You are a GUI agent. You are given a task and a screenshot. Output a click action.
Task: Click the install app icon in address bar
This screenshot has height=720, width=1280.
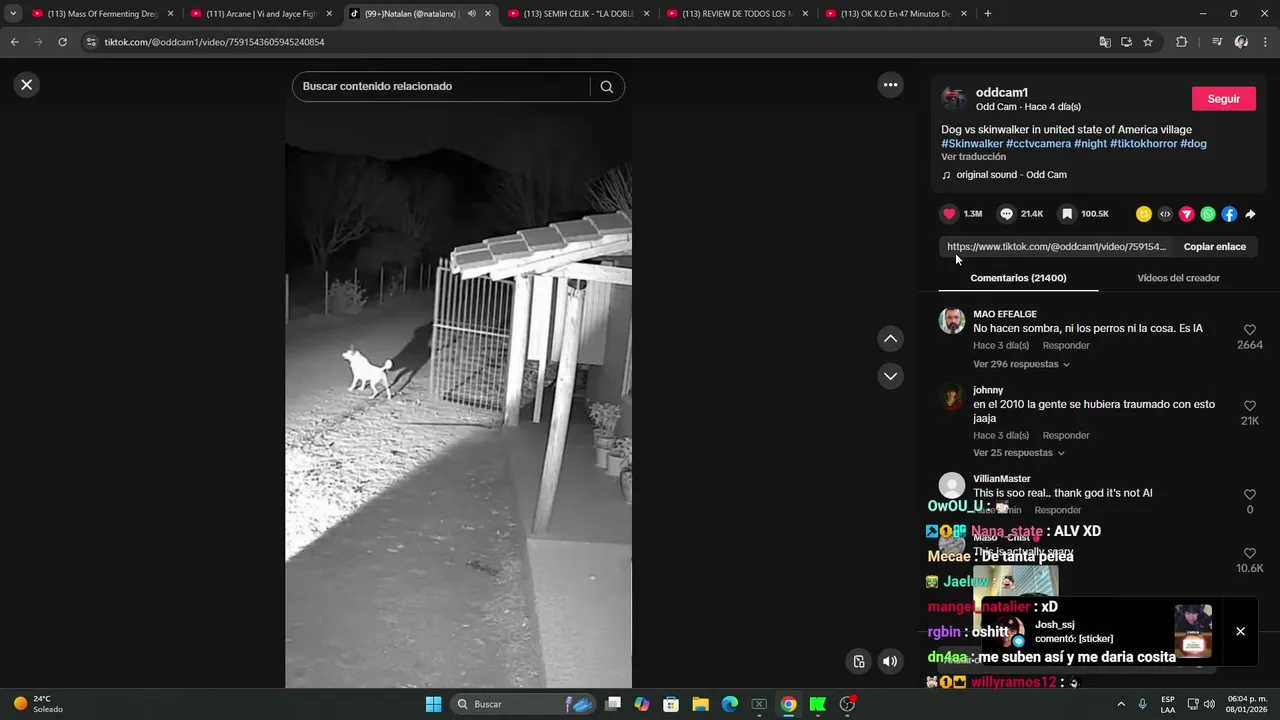[1126, 42]
